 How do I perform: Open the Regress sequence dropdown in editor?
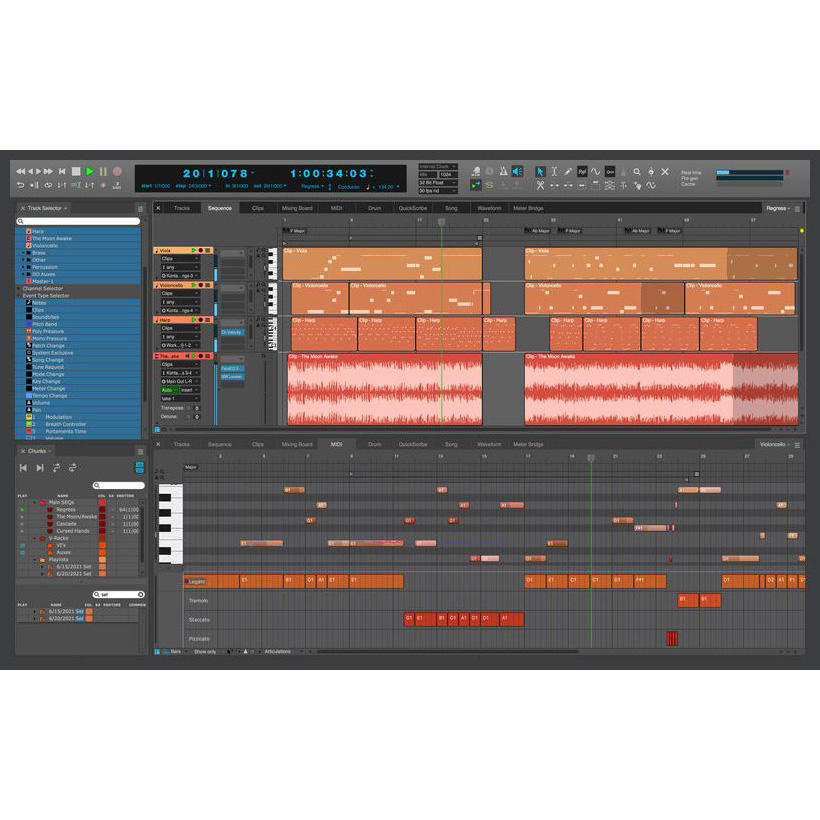coord(778,208)
